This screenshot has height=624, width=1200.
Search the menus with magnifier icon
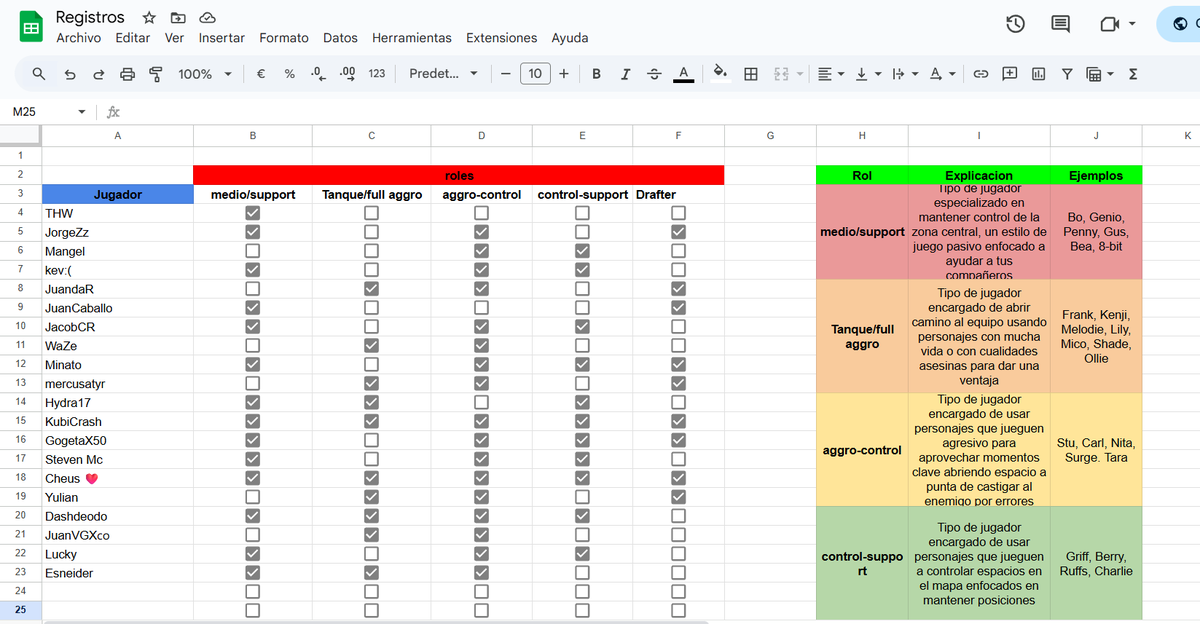[39, 74]
